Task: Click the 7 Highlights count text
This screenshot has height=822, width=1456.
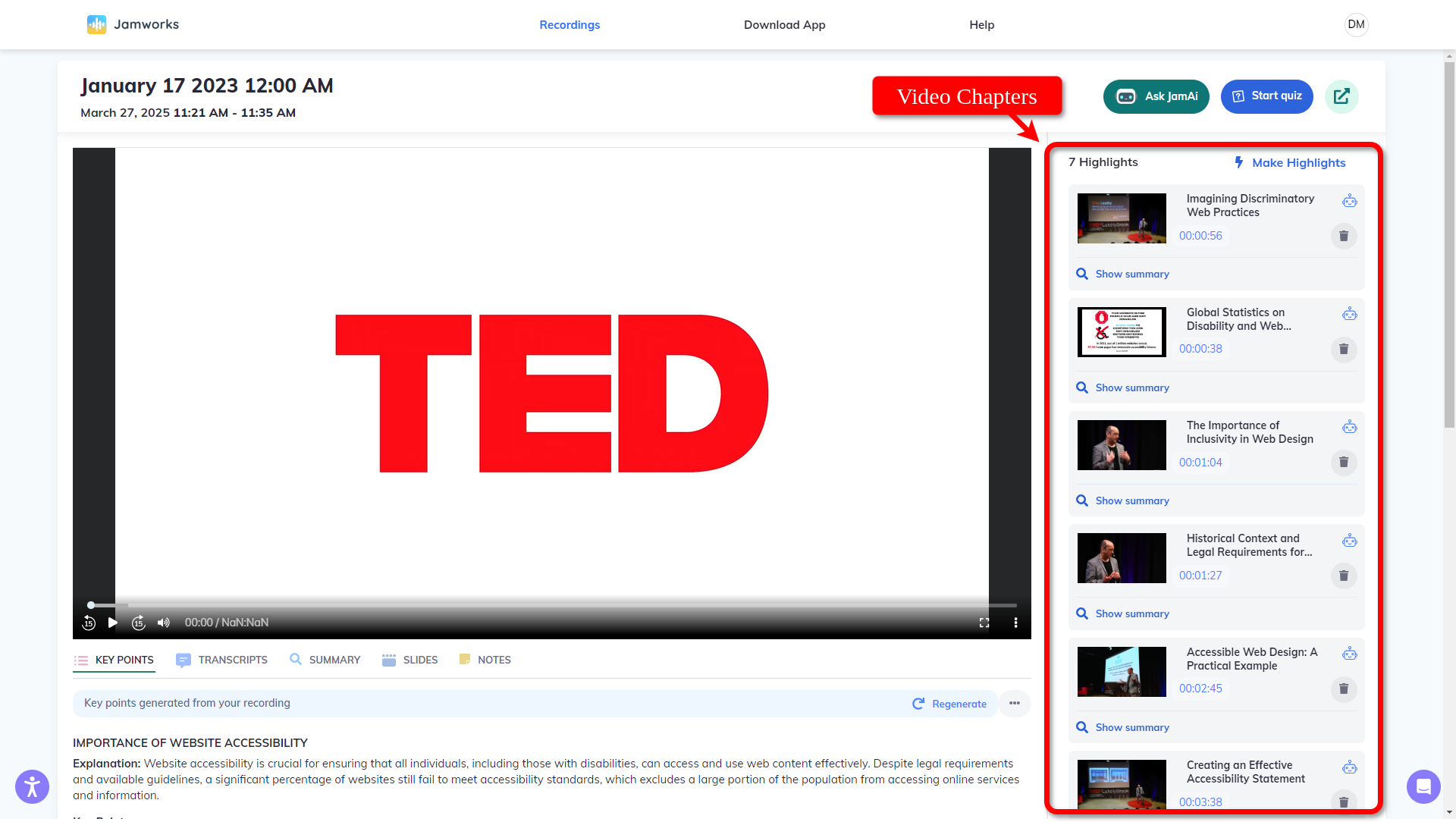Action: click(x=1103, y=162)
